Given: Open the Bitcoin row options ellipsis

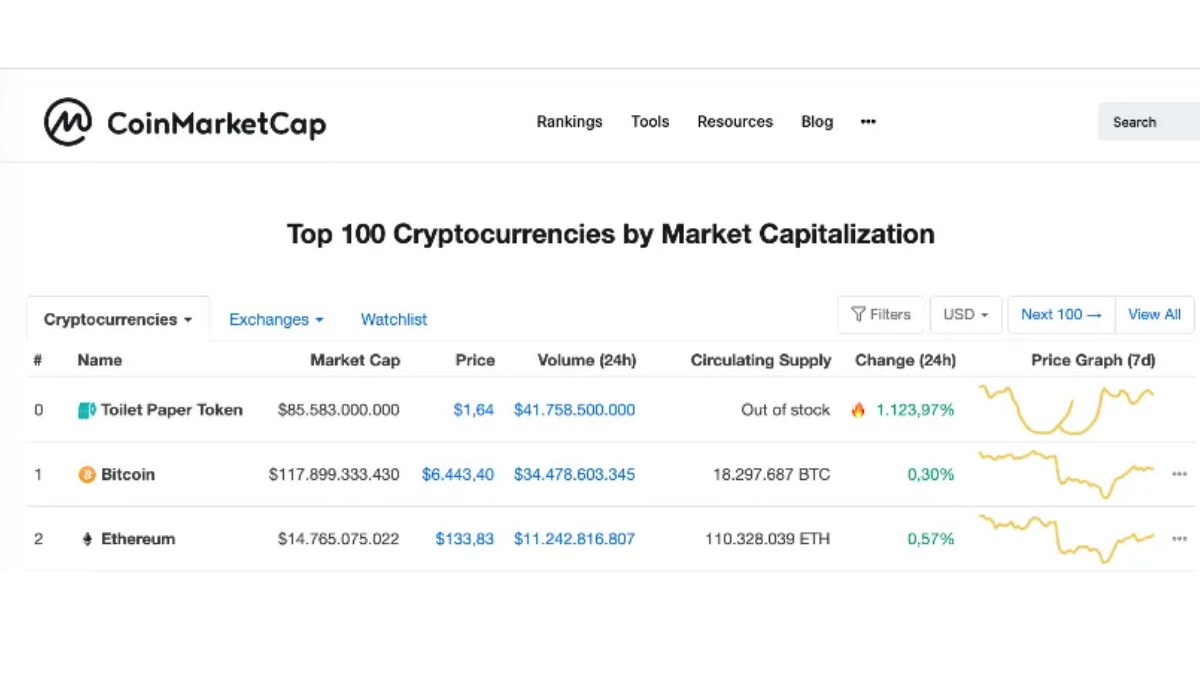Looking at the screenshot, I should coord(1179,475).
